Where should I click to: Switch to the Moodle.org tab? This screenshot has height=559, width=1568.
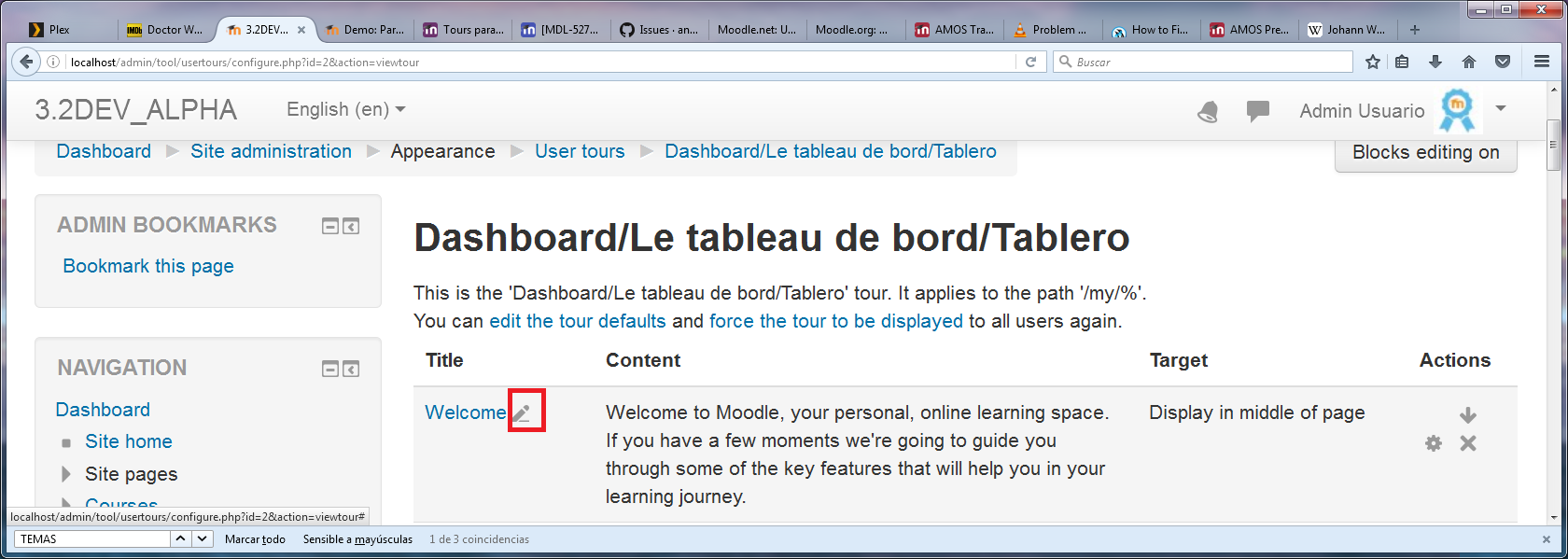click(855, 30)
